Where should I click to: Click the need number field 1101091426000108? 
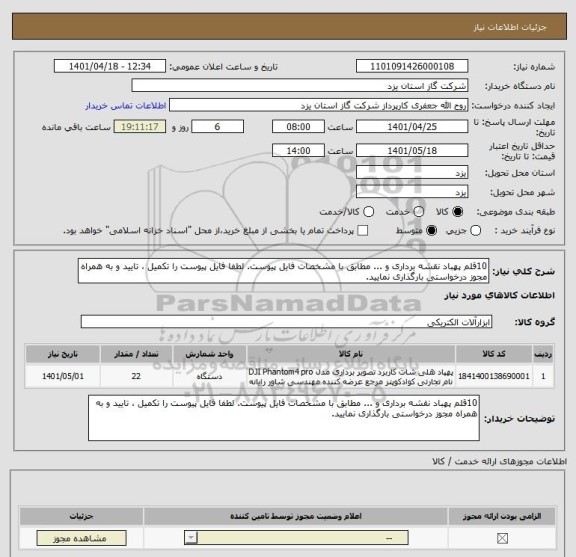[412, 67]
